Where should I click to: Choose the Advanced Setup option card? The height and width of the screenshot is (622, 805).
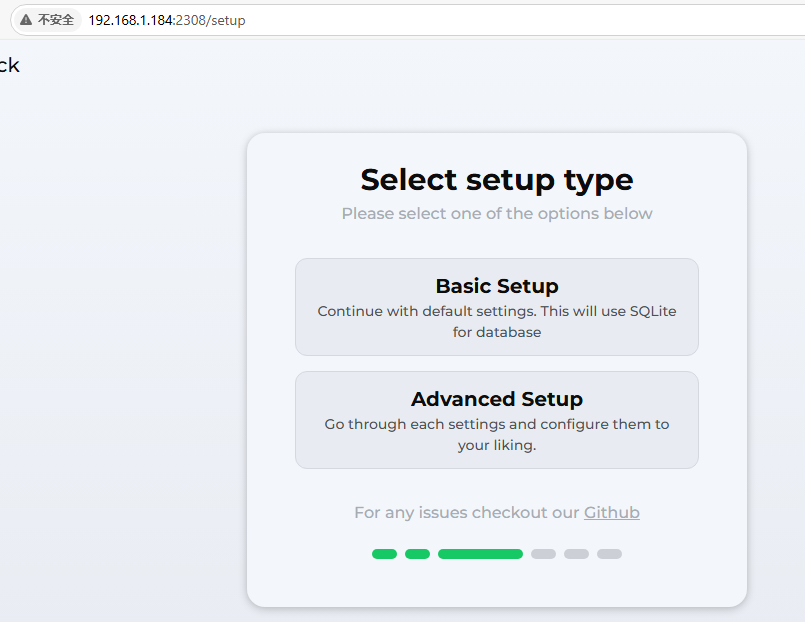[496, 420]
